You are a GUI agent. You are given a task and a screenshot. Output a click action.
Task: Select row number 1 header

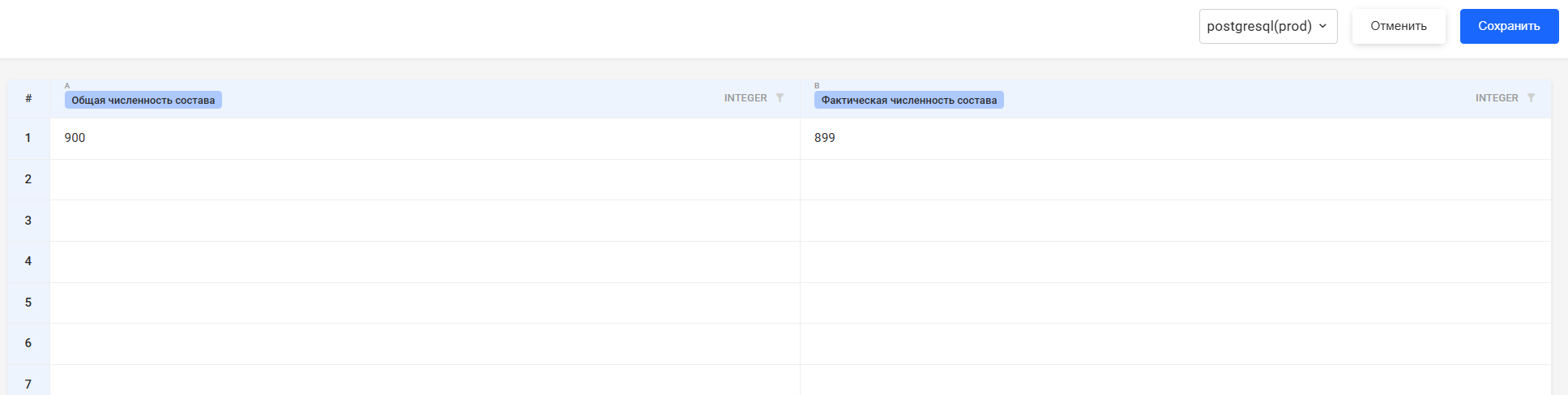click(28, 139)
